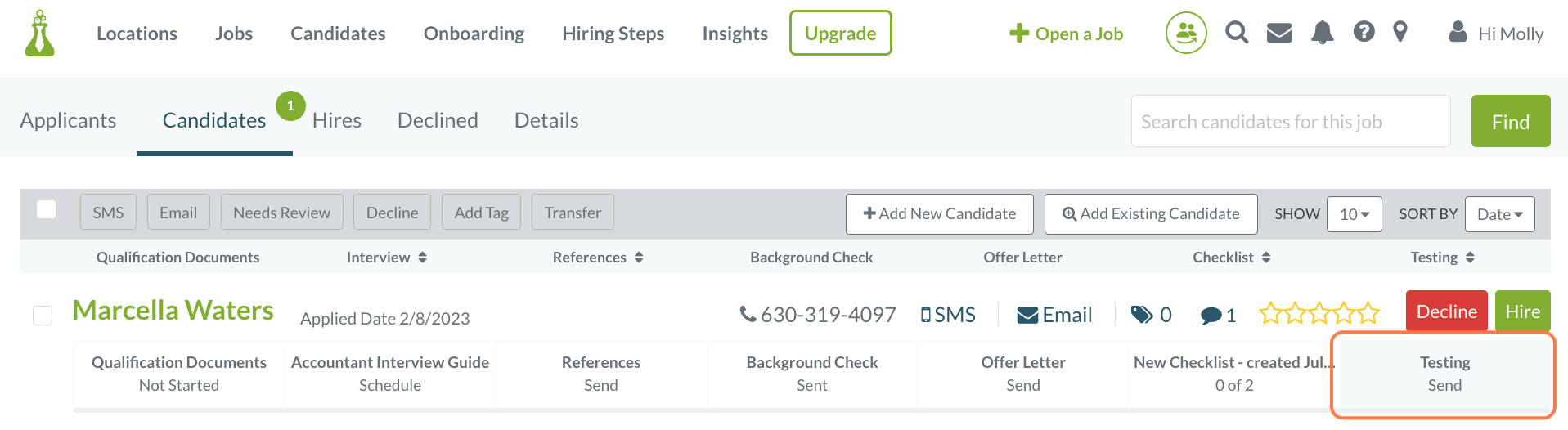Click the red Decline button
Screen dimensions: 1568x430
(x=1446, y=311)
